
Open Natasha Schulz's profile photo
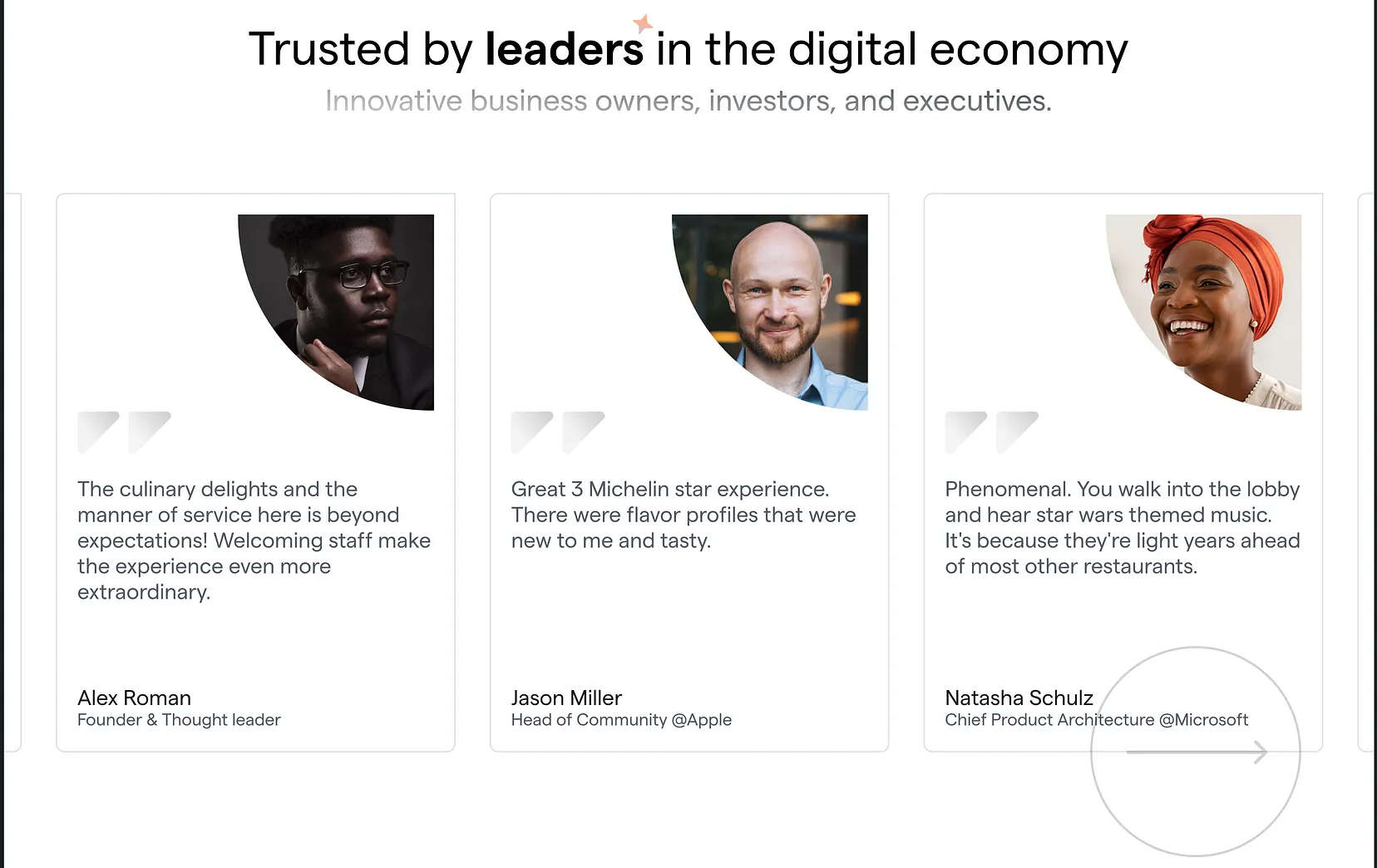[1203, 312]
